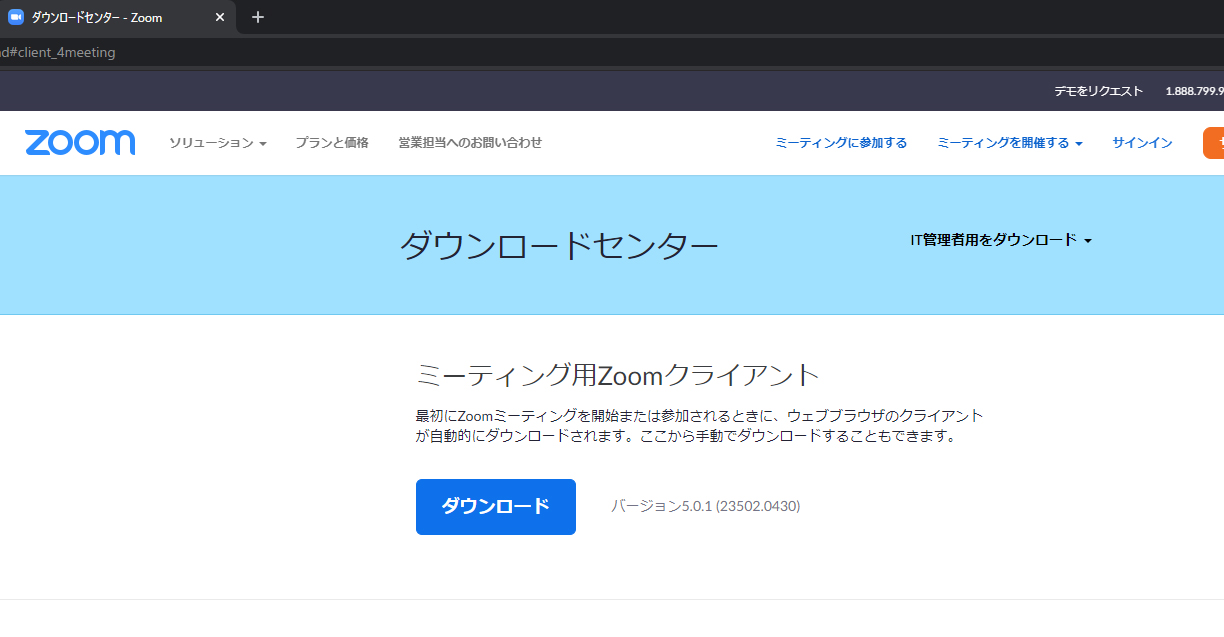Open the ミーティングを開催する dropdown menu
Image resolution: width=1224 pixels, height=637 pixels.
point(1009,142)
